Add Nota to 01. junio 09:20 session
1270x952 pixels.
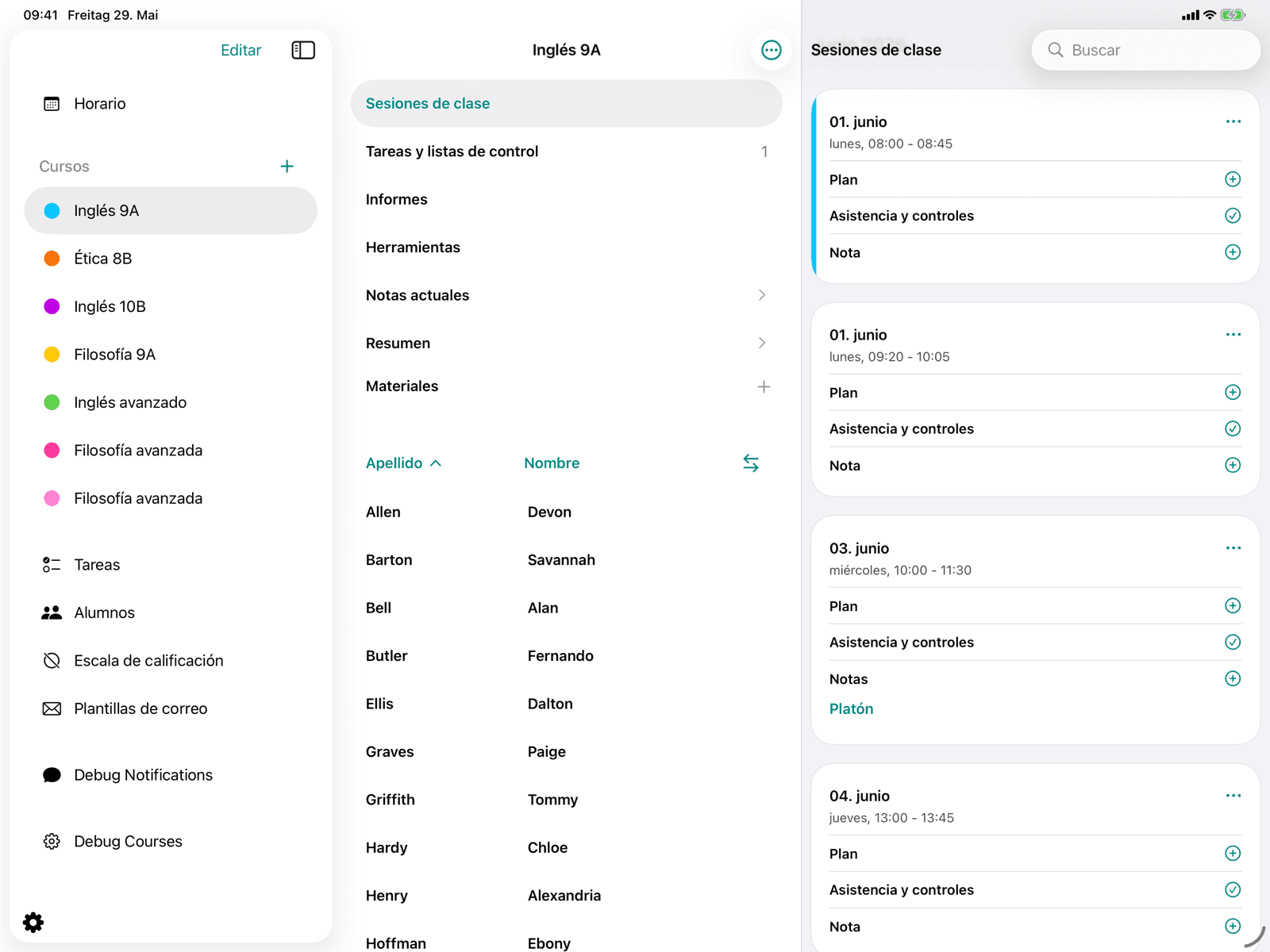click(1233, 466)
